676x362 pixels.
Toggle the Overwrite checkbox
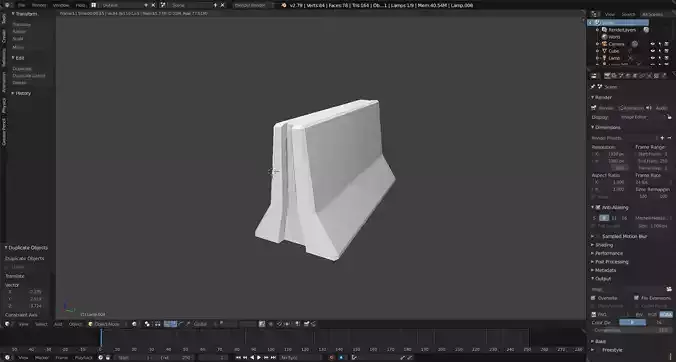[x=594, y=298]
